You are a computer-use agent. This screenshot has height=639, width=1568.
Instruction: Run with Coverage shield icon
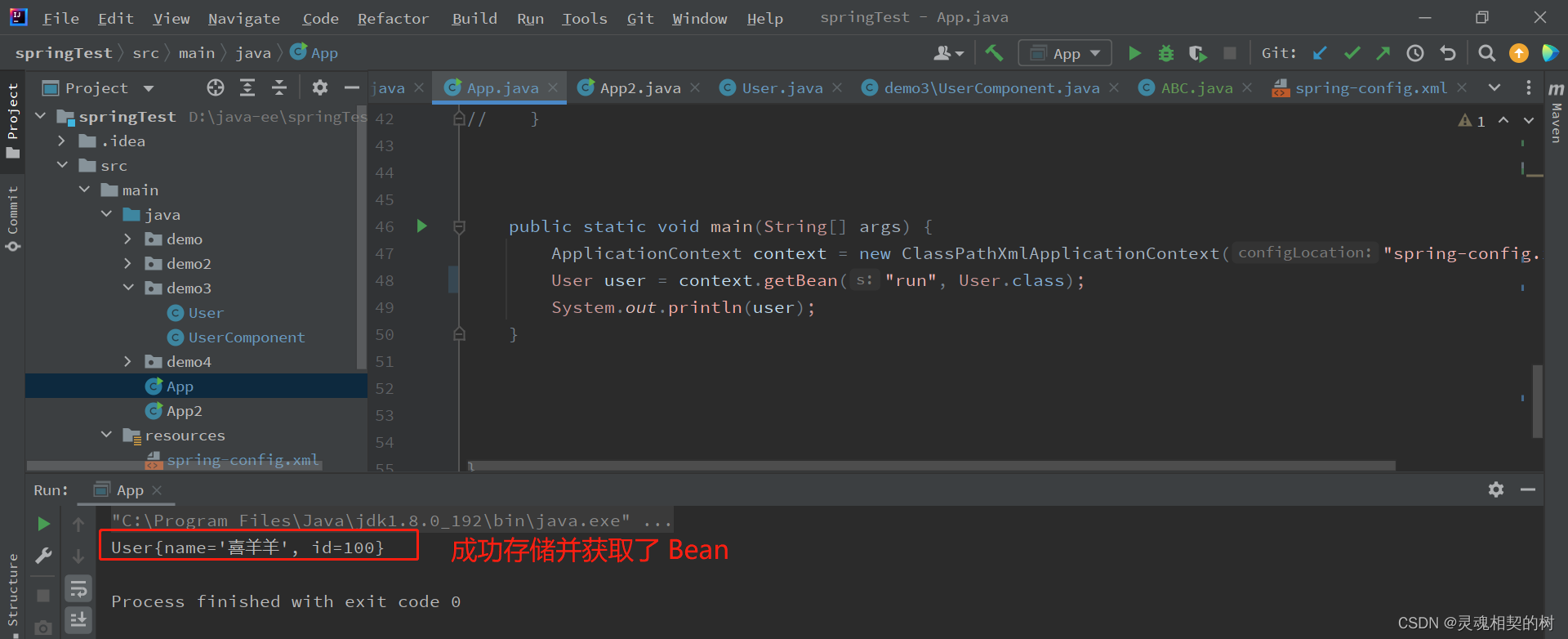point(1197,53)
